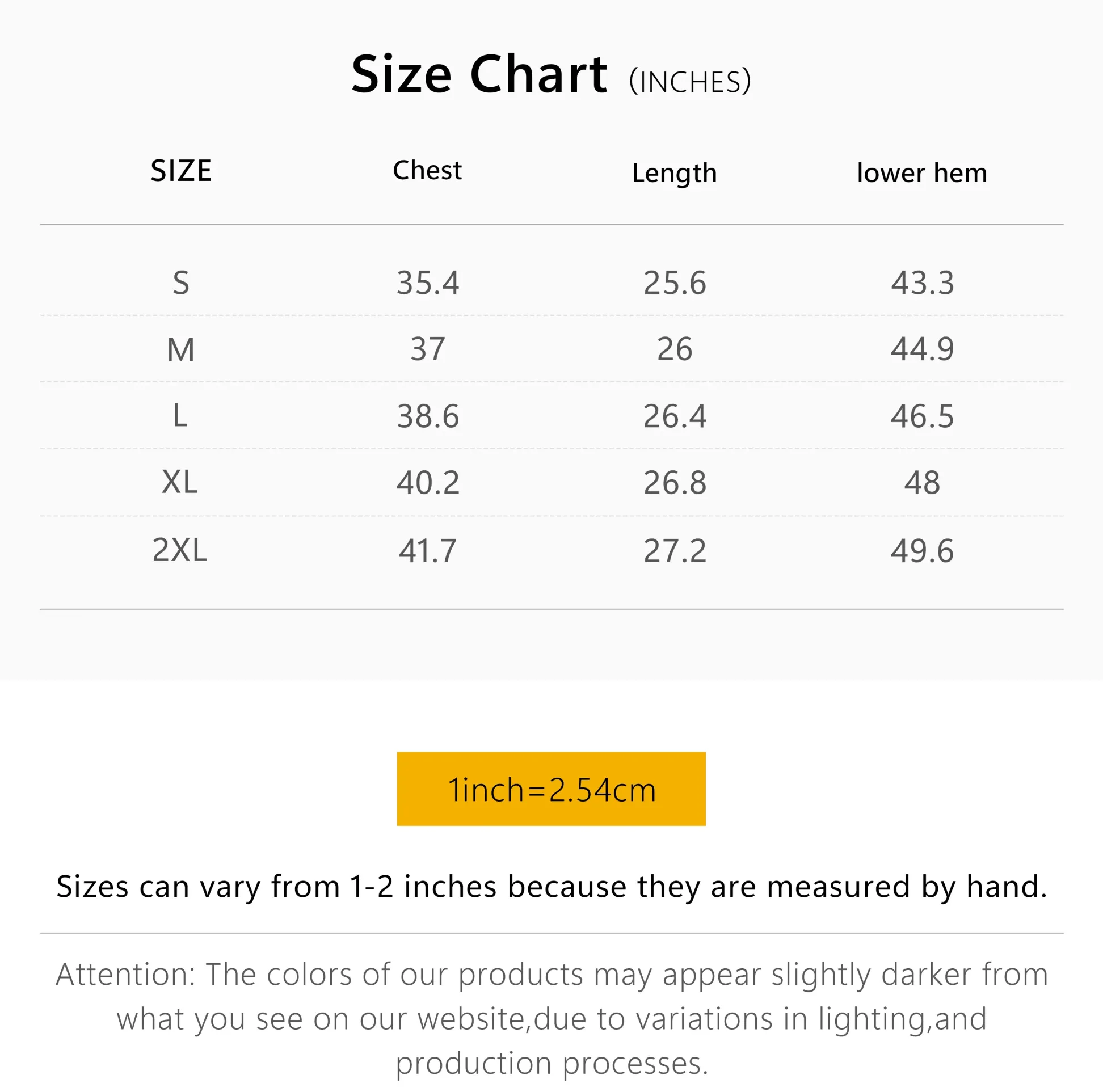Screen dimensions: 1103x1092
Task: Click chest value 35.4 for size S
Action: pos(428,283)
